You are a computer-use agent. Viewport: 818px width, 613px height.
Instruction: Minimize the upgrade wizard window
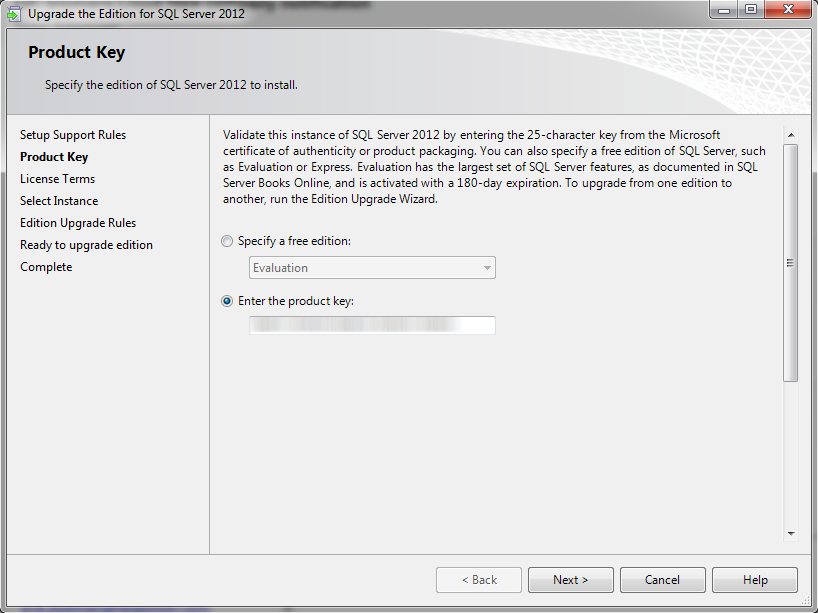pos(724,9)
